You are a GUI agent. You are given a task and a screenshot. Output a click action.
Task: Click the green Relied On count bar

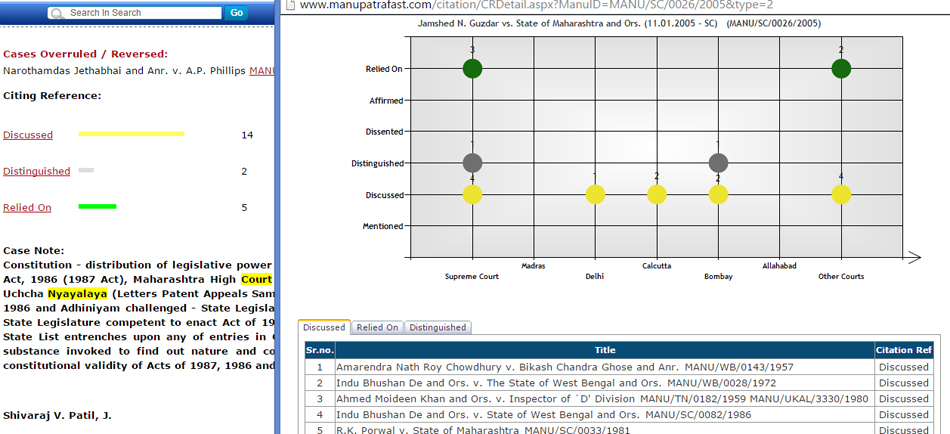[x=98, y=207]
